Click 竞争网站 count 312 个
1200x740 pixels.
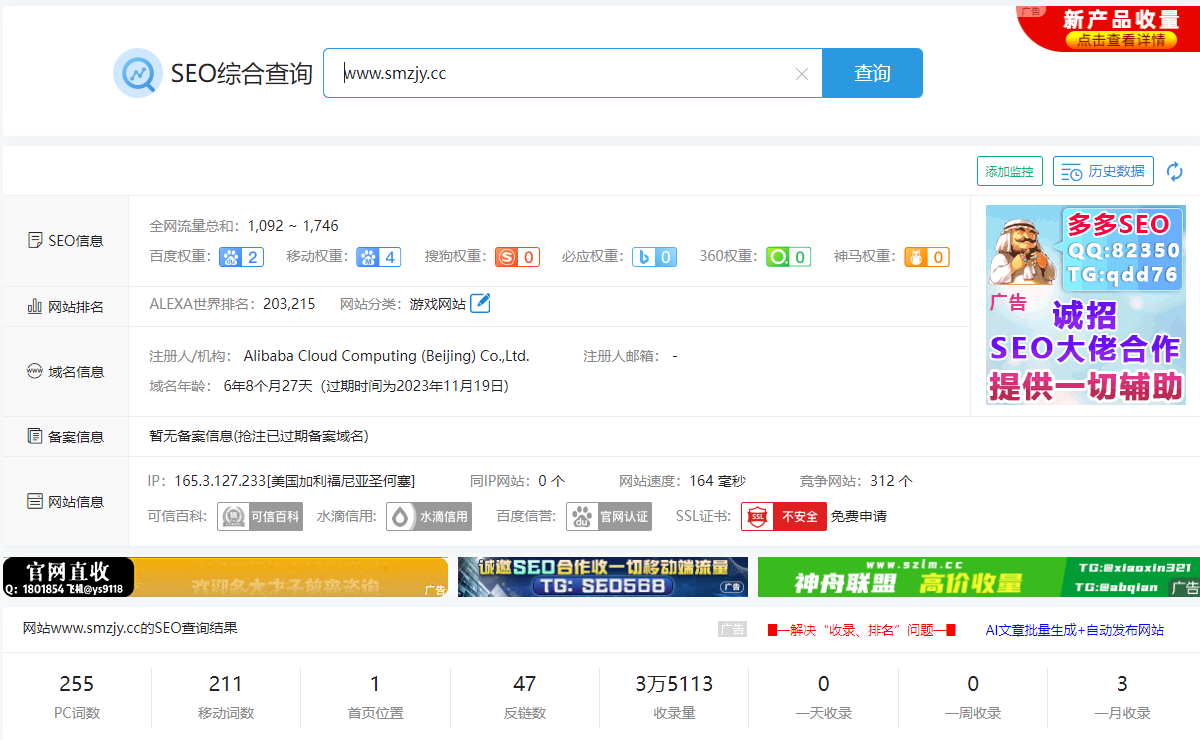coord(891,481)
